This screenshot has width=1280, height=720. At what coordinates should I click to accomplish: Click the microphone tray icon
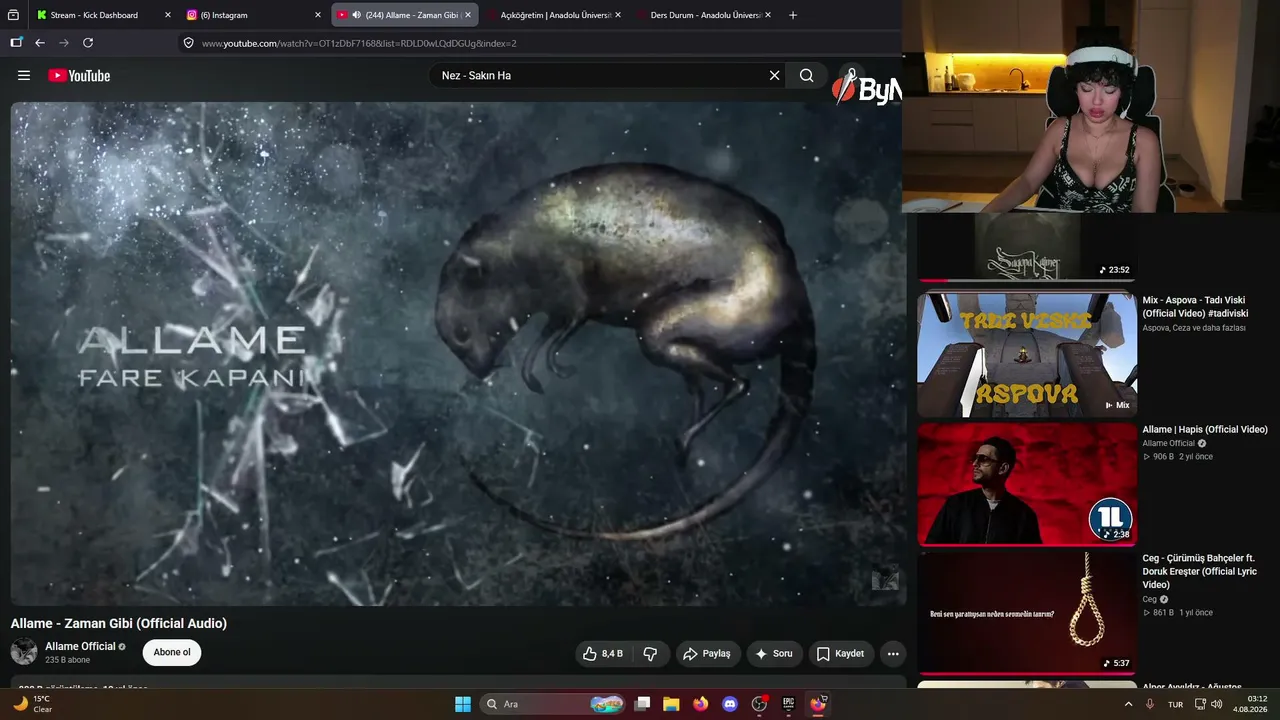[1150, 704]
